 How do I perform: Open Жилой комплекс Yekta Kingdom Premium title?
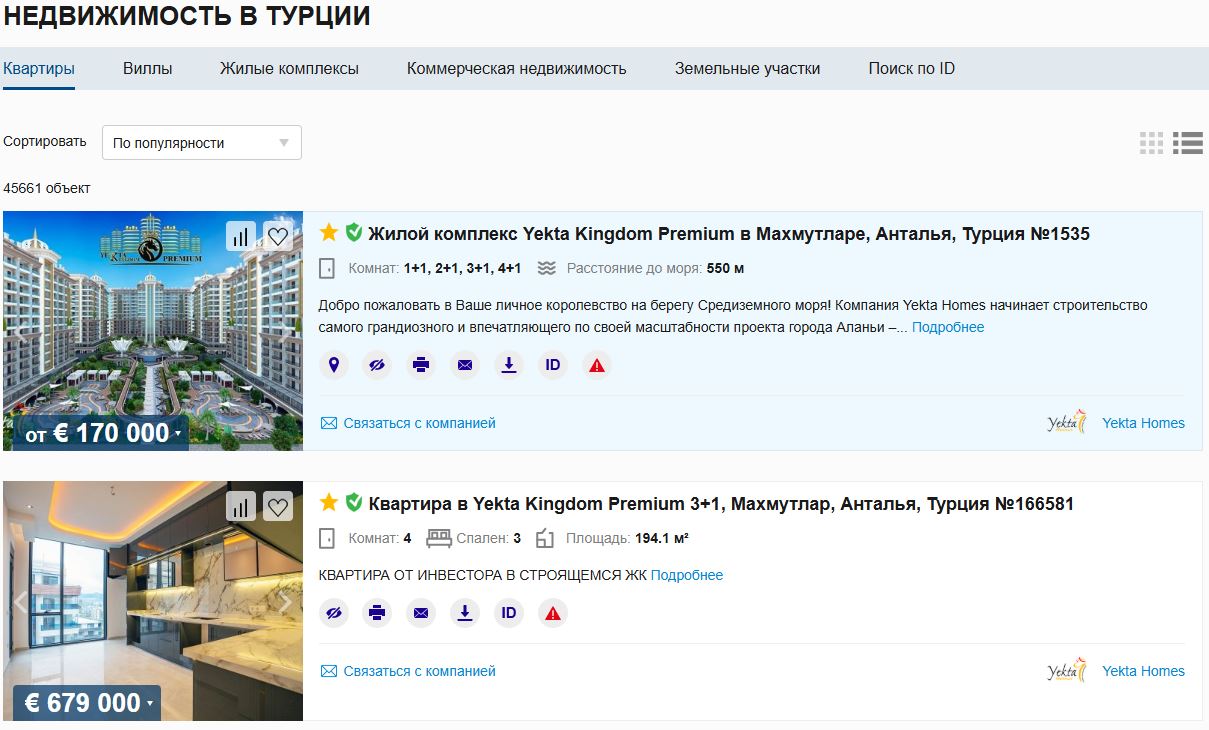point(729,234)
